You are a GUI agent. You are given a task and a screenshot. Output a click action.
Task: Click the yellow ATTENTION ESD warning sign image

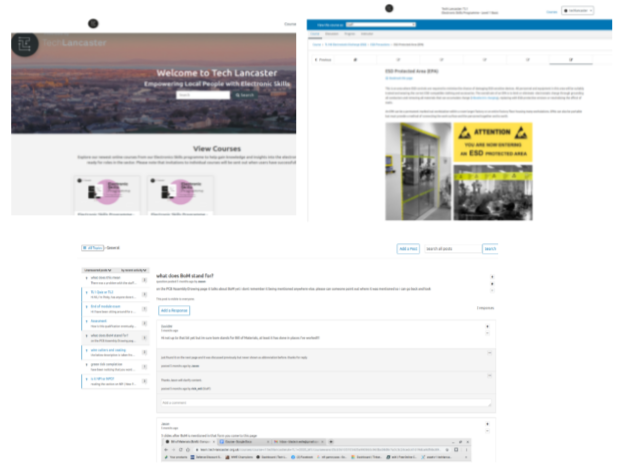point(493,142)
